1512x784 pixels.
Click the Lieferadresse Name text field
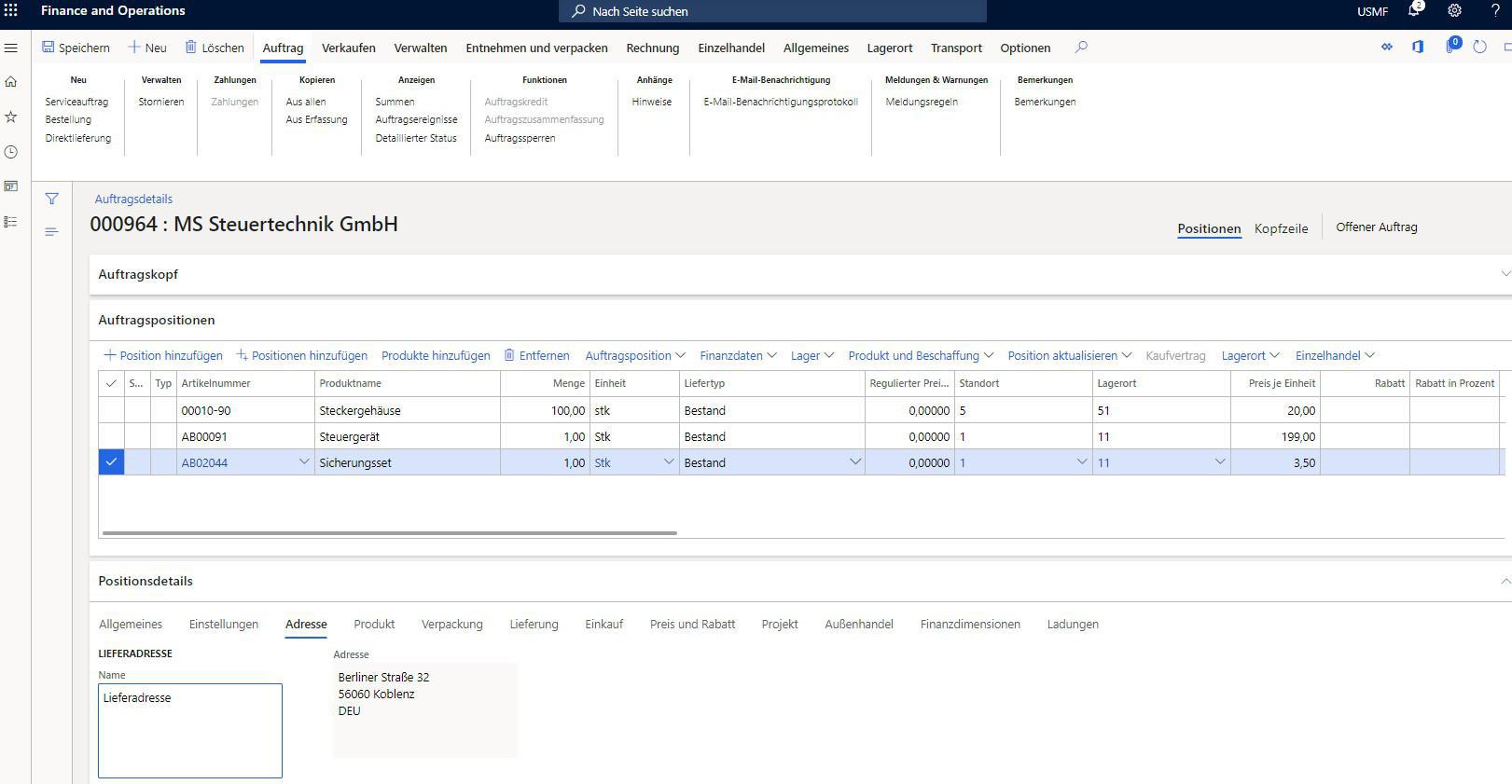click(190, 731)
